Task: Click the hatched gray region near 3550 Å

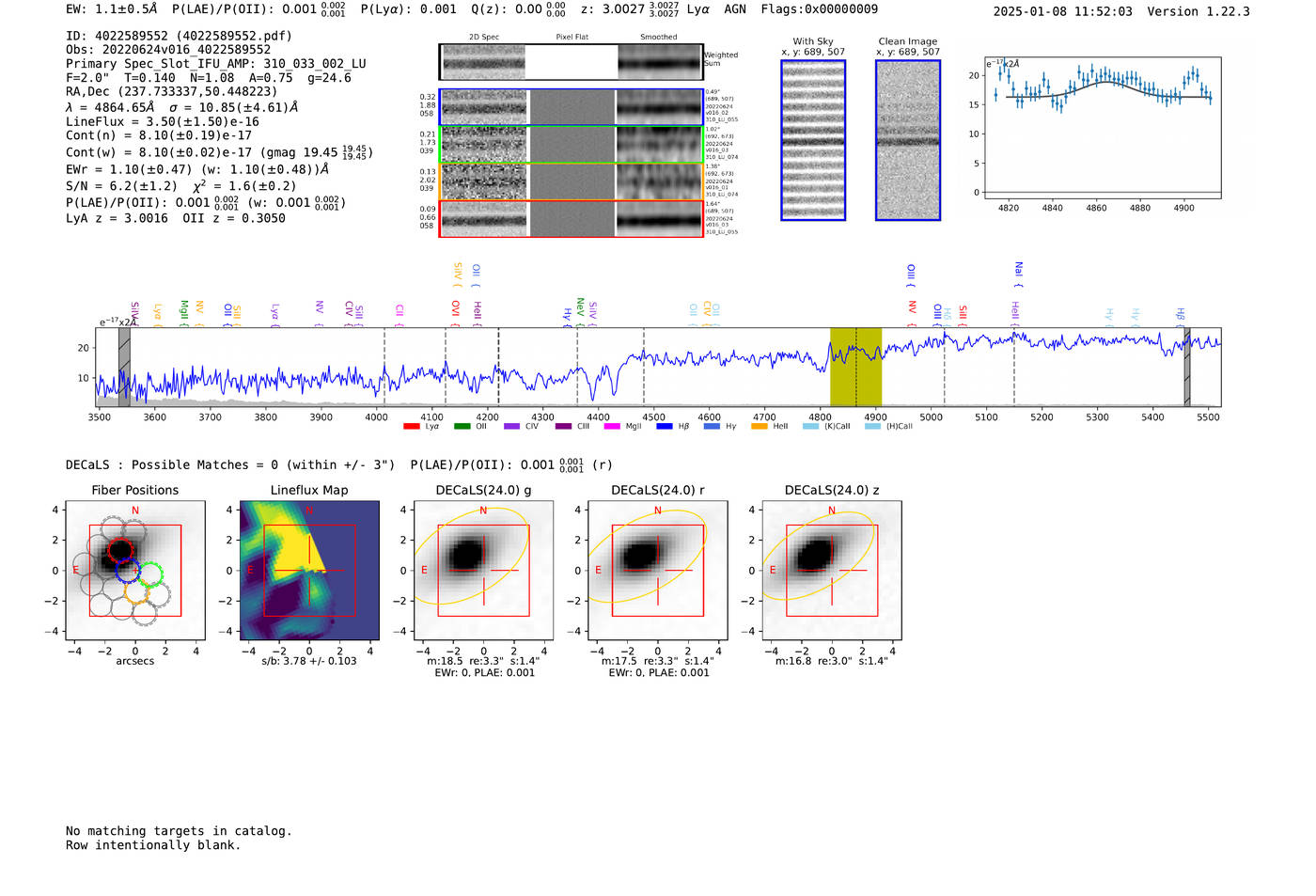Action: pos(124,367)
